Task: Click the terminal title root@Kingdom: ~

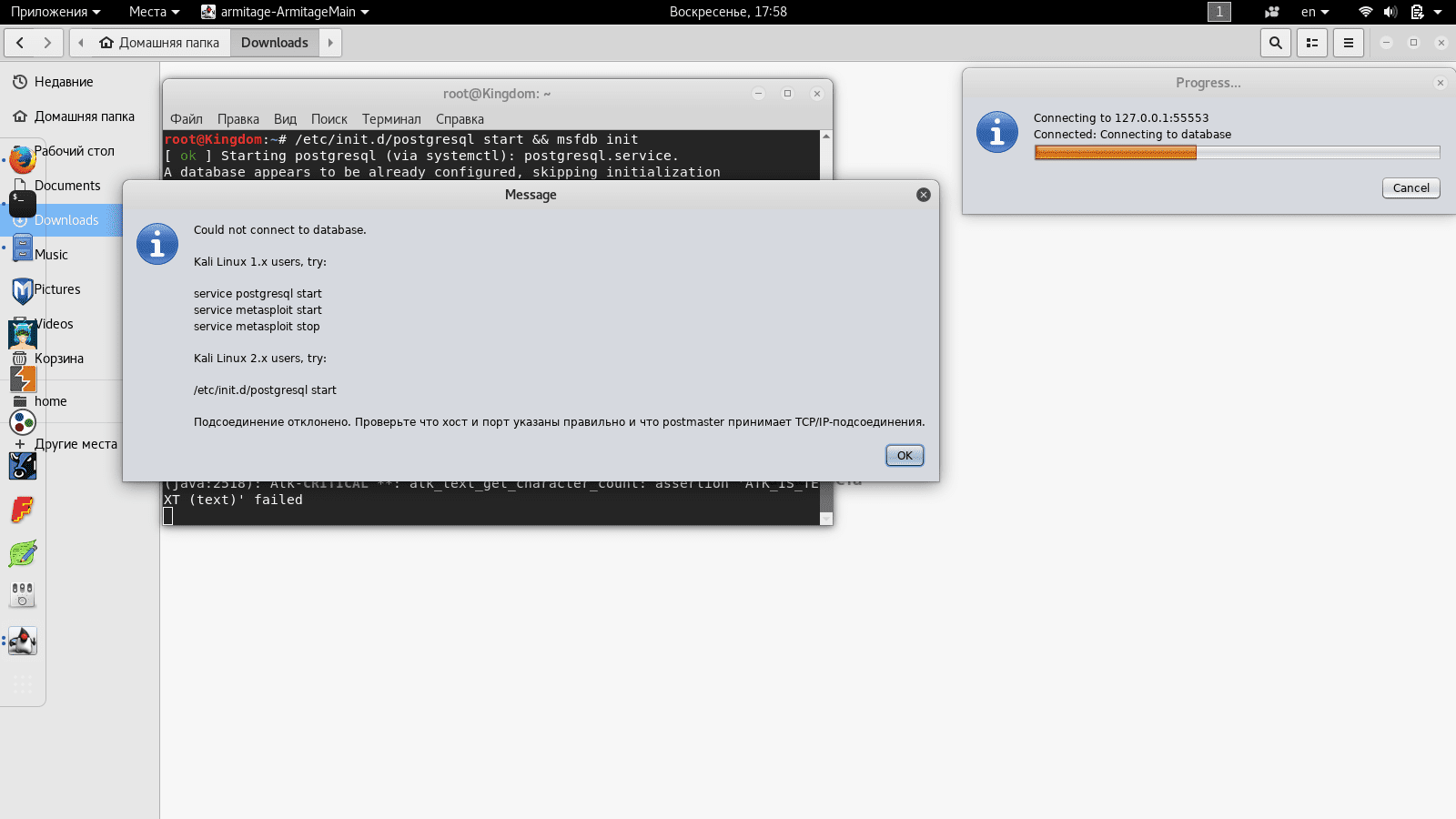Action: (x=497, y=94)
